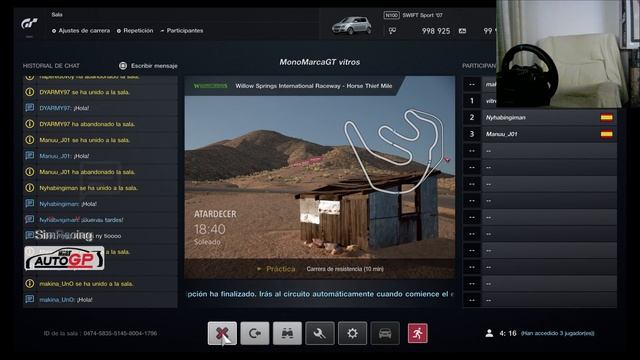Click 'Han accedido 3 jugador(es)' status

(x=558, y=333)
